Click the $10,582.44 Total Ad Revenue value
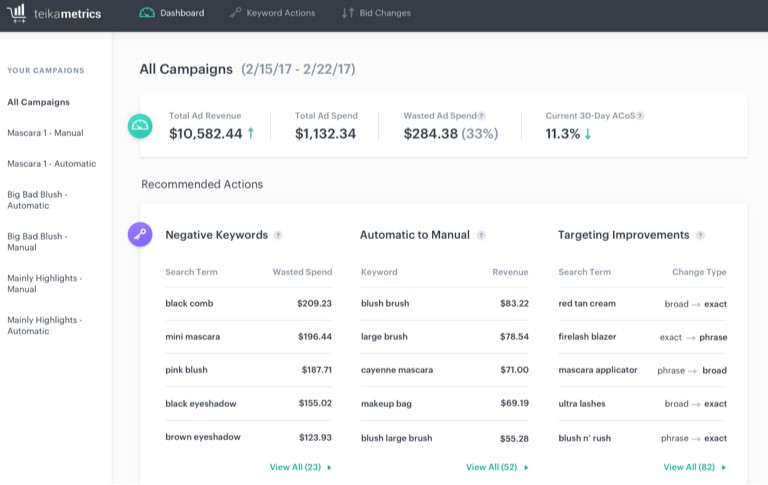 tap(206, 133)
